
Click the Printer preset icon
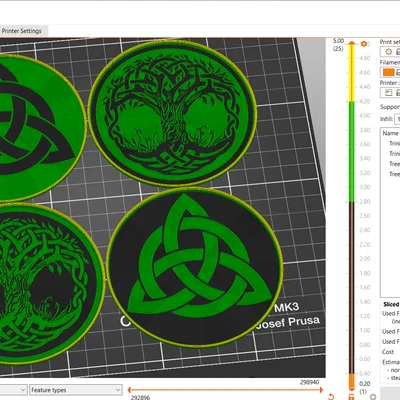tap(388, 93)
